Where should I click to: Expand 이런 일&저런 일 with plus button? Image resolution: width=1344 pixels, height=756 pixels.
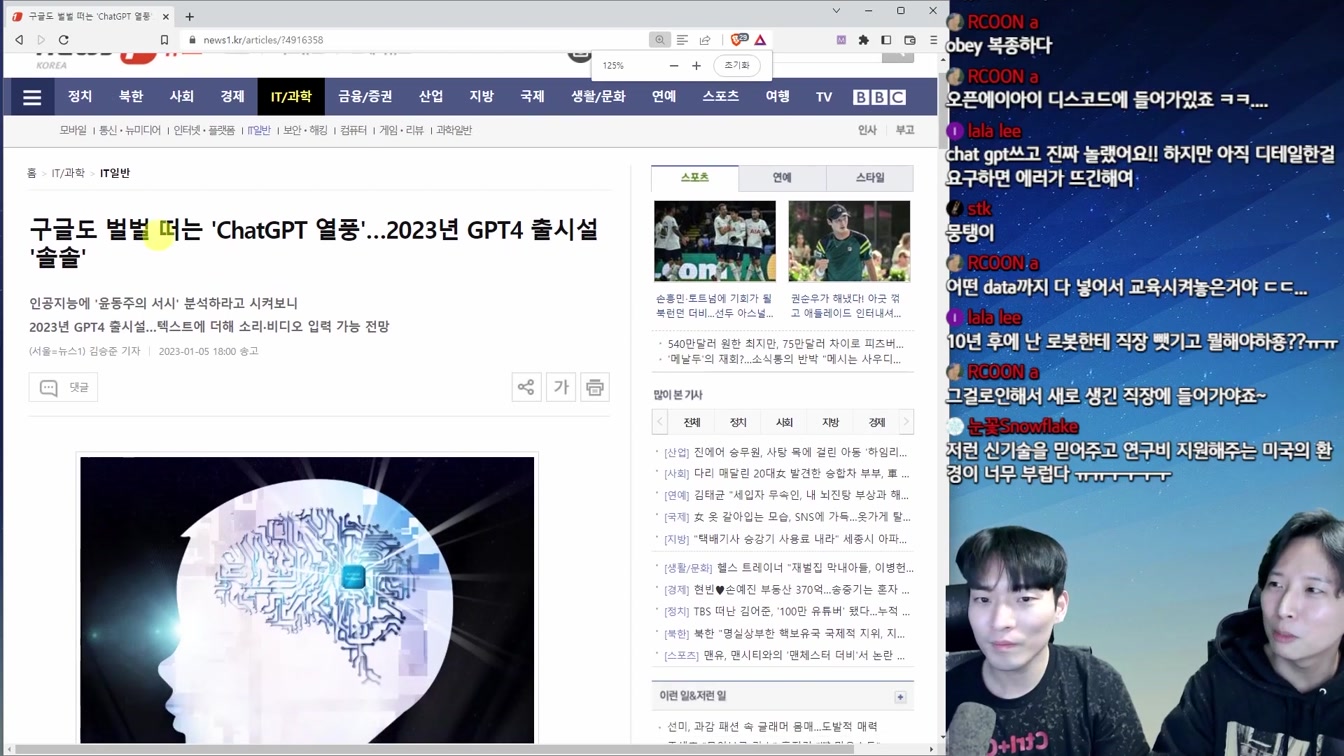click(900, 697)
